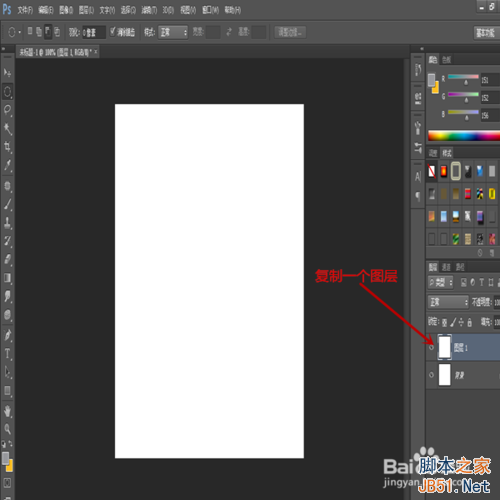Open the 编辑 (Edit) menu
The width and height of the screenshot is (500, 500).
point(46,10)
